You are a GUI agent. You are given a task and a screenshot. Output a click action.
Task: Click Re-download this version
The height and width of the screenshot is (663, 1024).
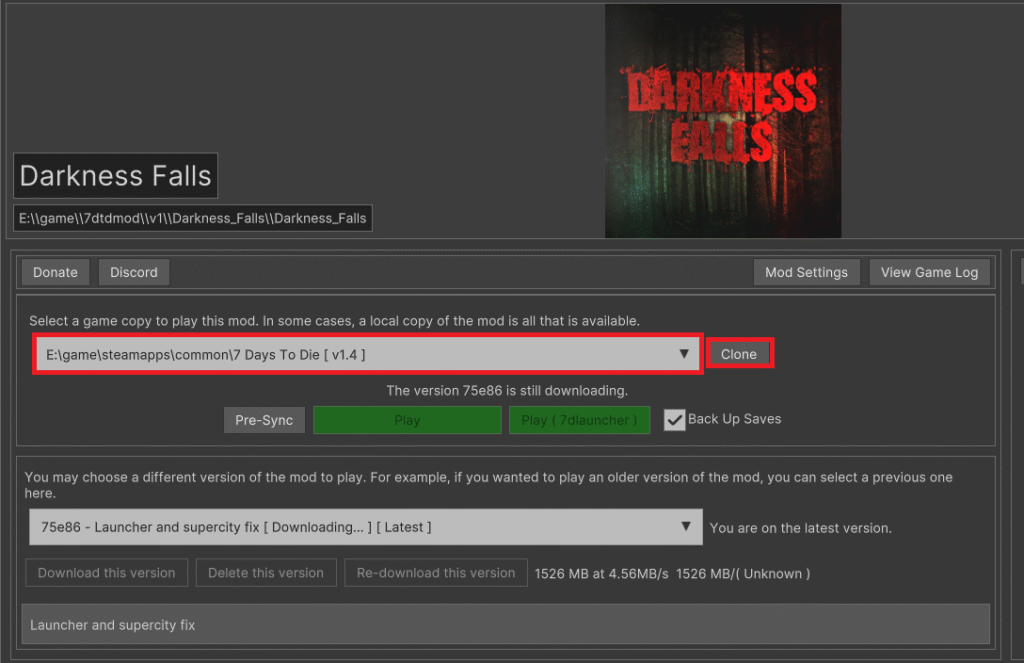436,573
